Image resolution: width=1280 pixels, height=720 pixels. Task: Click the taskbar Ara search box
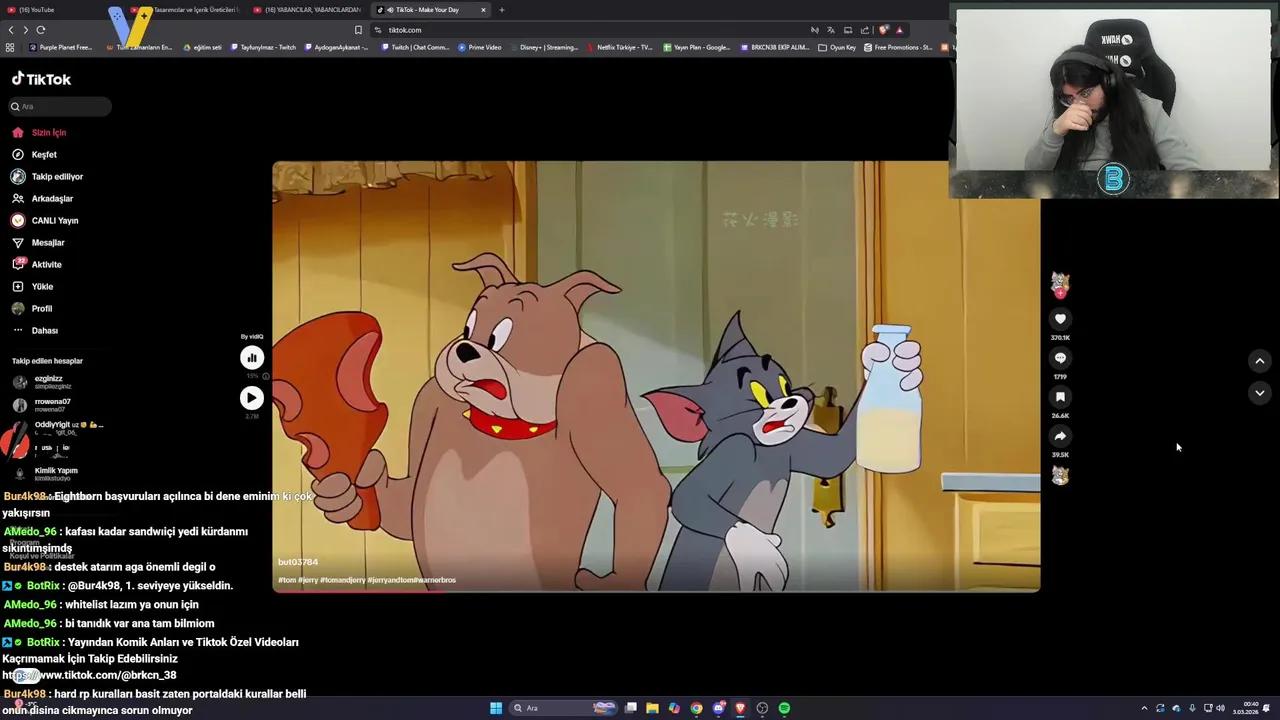(562, 708)
